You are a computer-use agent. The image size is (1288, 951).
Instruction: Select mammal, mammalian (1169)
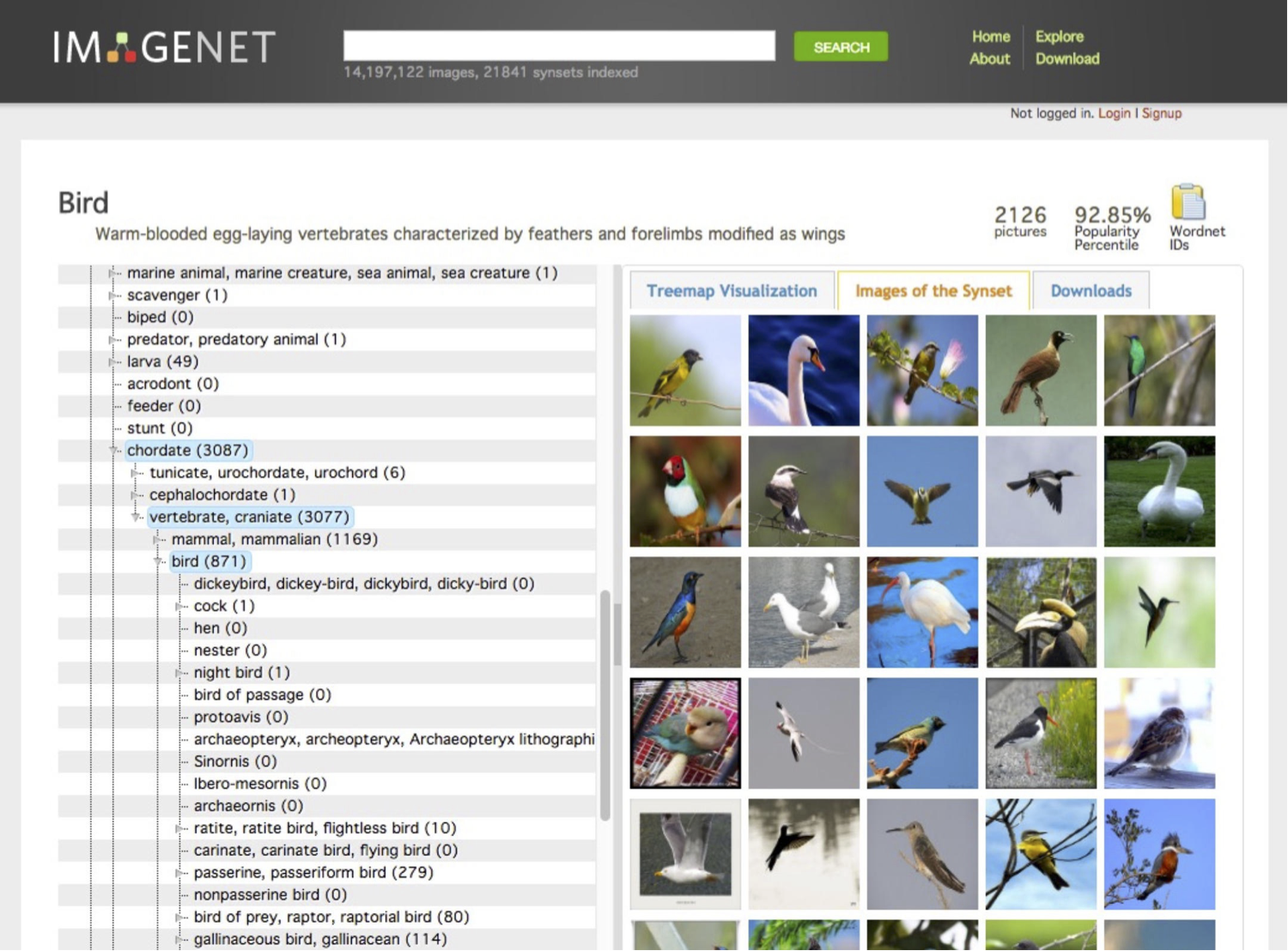(275, 540)
